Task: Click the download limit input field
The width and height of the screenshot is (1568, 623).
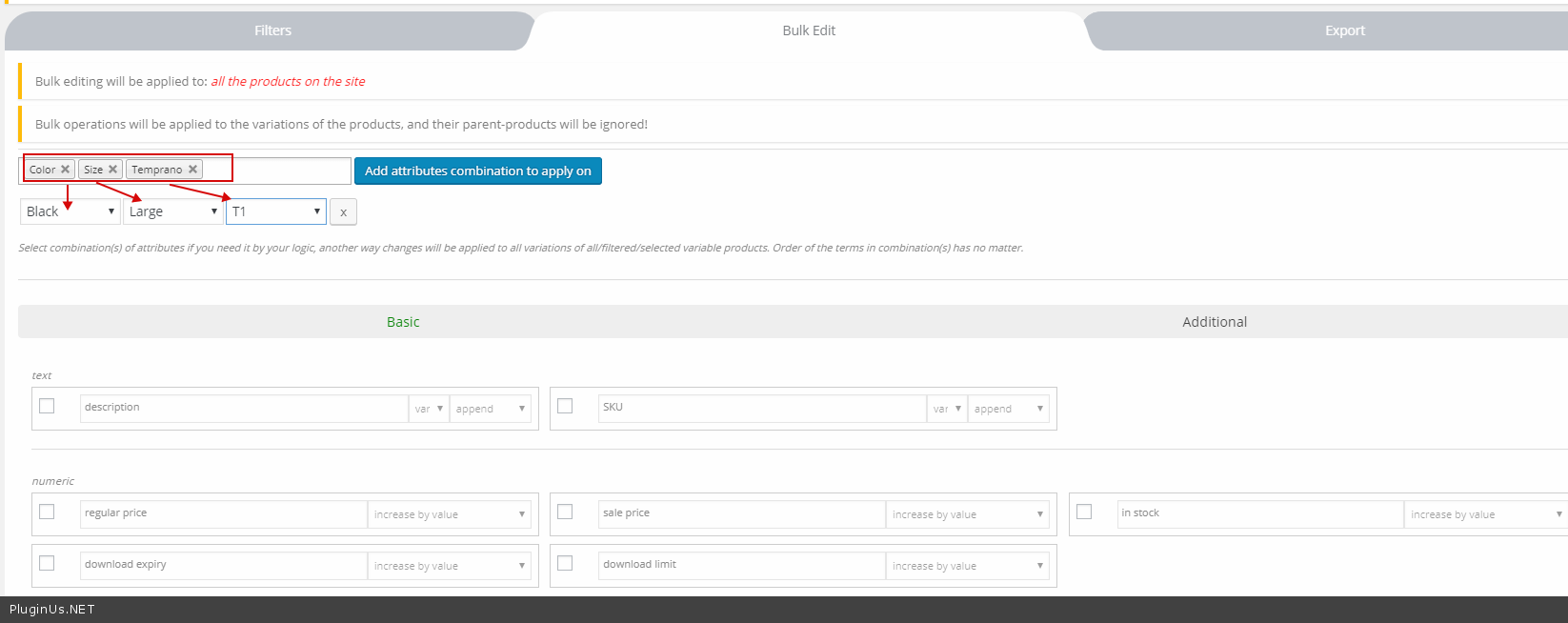Action: click(x=741, y=565)
